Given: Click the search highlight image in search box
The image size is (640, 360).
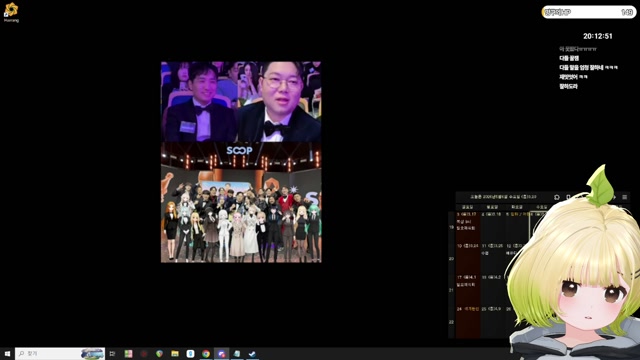Looking at the screenshot, I should 92,353.
